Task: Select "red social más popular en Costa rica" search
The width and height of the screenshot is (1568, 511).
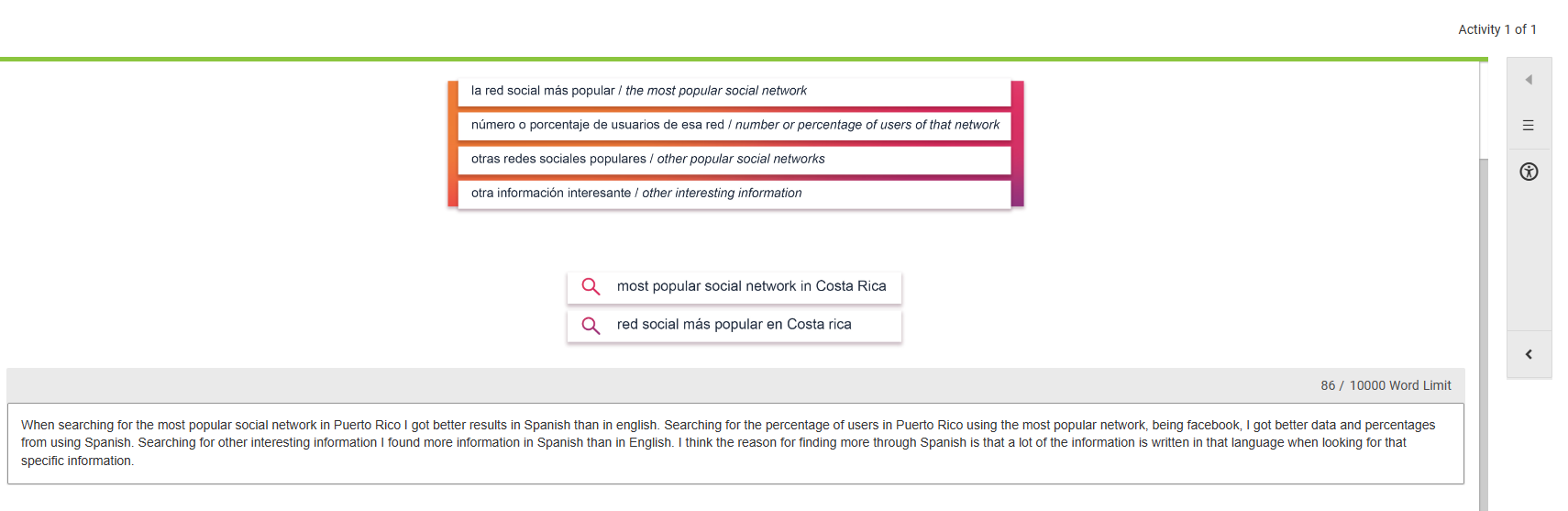Action: coord(734,325)
